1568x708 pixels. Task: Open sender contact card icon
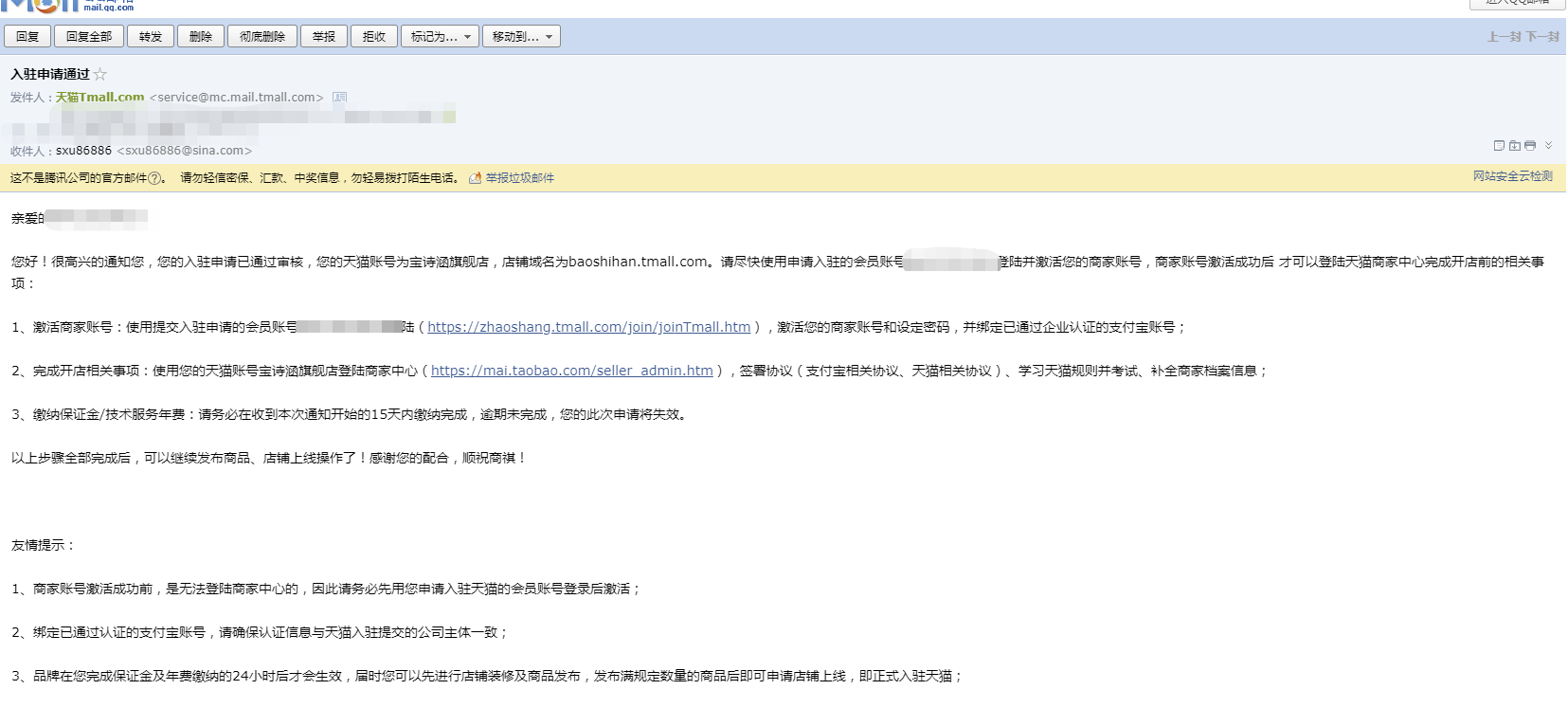tap(340, 97)
